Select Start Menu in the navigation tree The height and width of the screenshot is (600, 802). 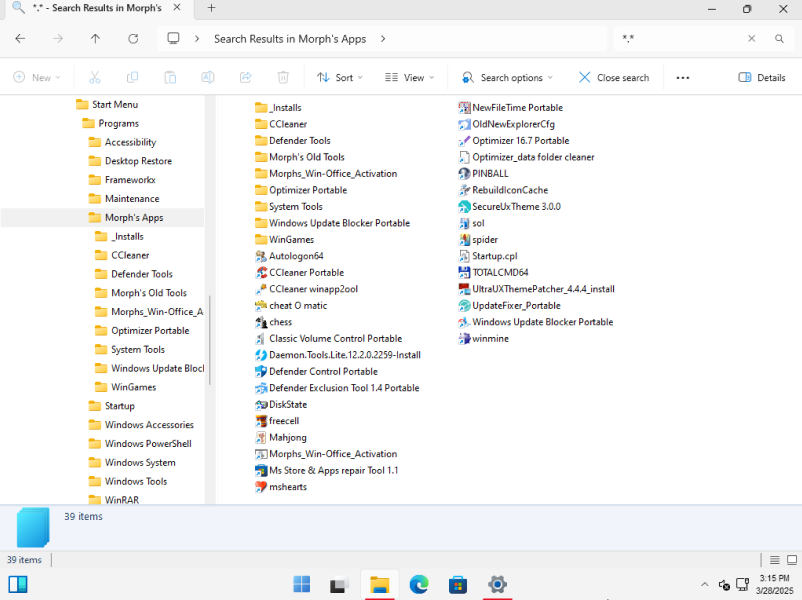click(115, 105)
